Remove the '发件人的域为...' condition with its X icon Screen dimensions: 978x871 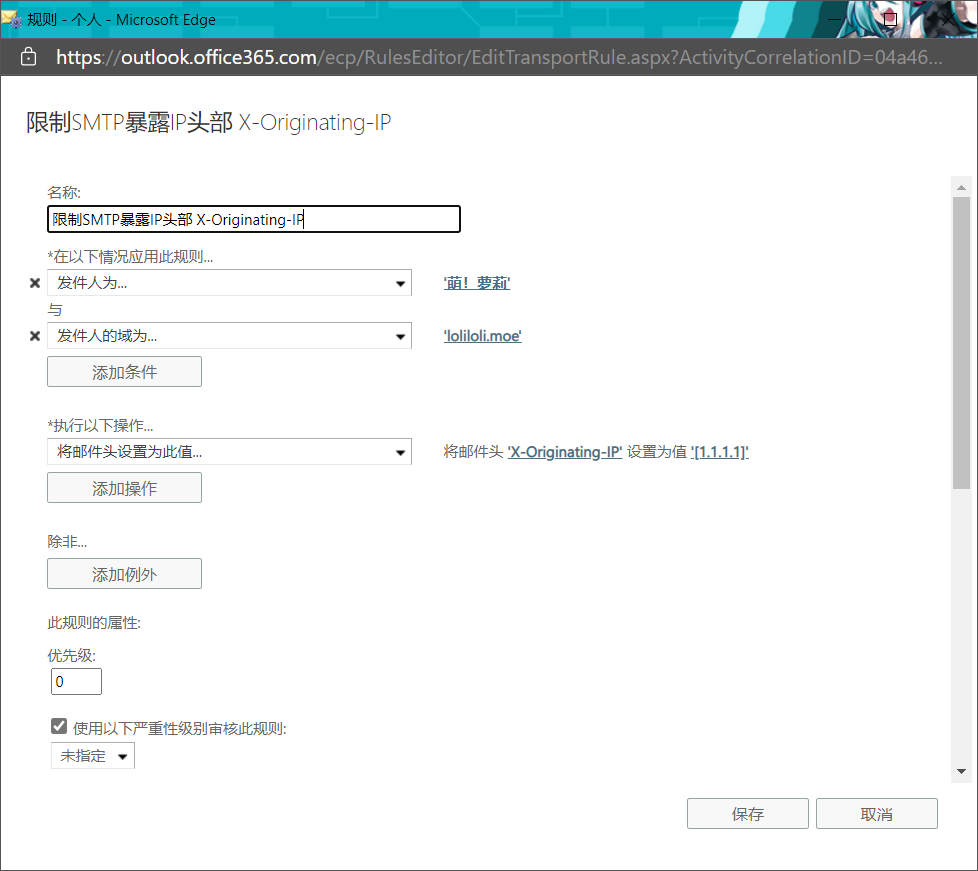35,336
